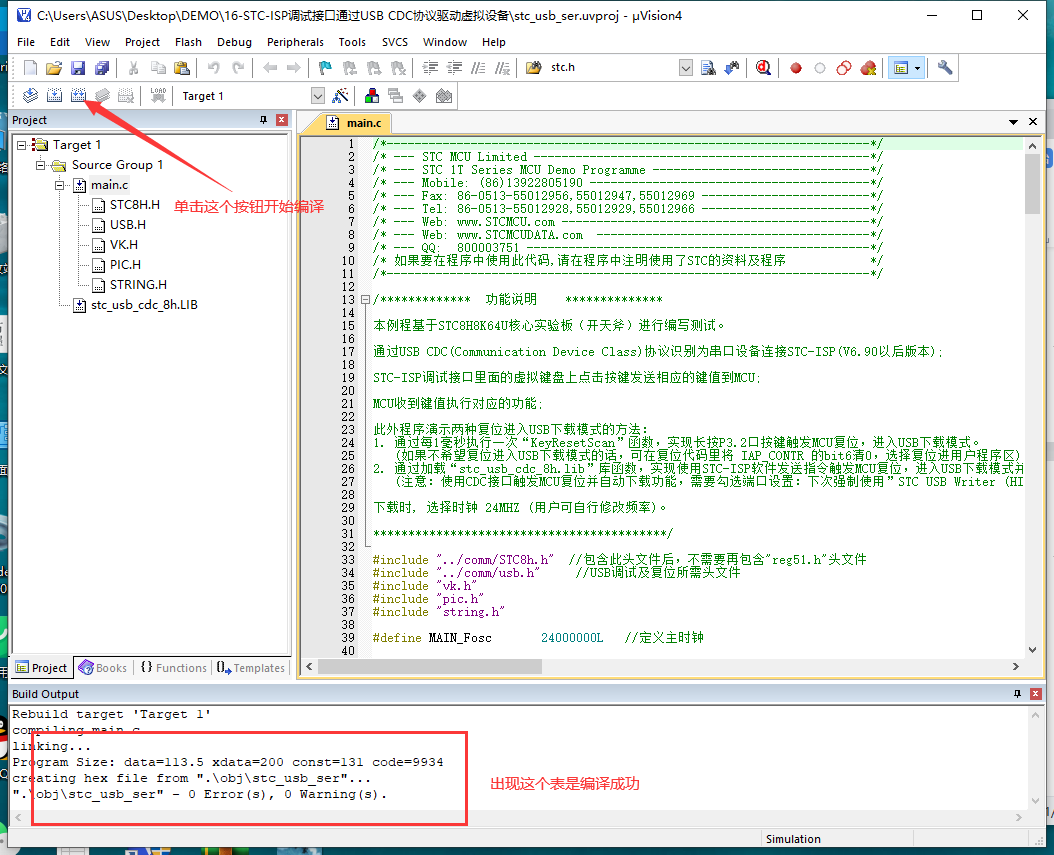Close the Build Output panel
This screenshot has width=1054, height=855.
coord(1035,694)
